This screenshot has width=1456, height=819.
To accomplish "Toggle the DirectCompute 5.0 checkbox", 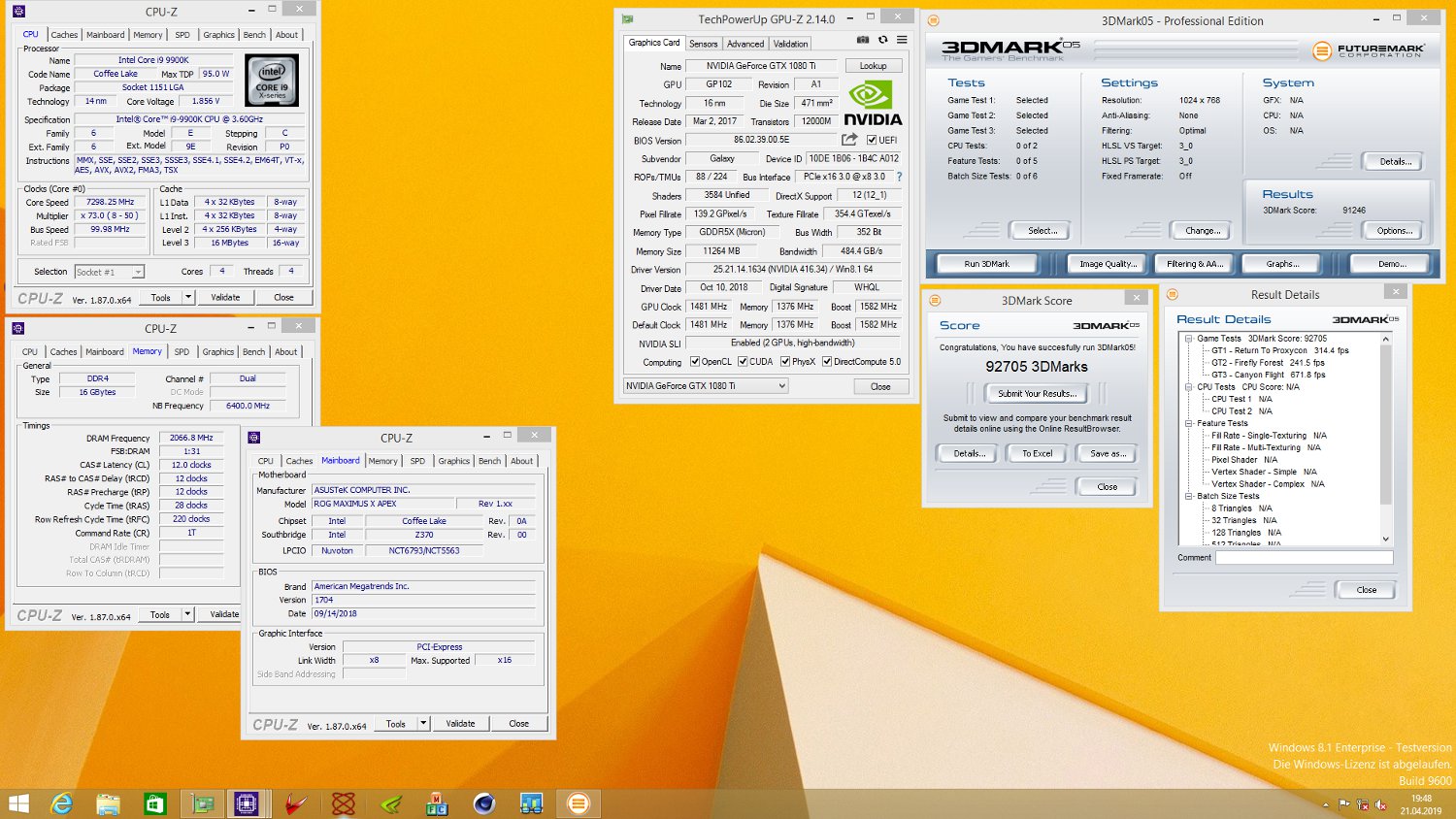I will (x=827, y=362).
